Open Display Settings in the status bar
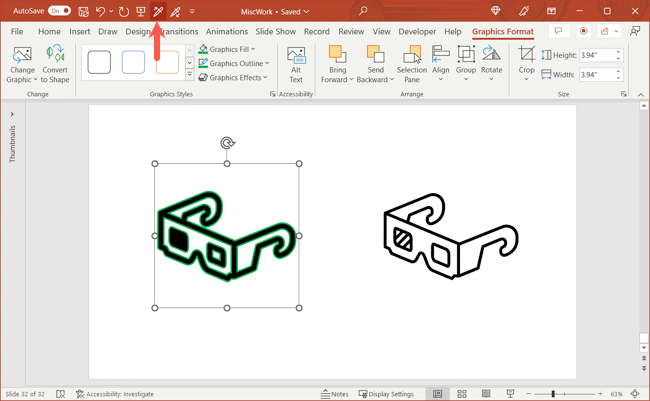 coord(386,394)
